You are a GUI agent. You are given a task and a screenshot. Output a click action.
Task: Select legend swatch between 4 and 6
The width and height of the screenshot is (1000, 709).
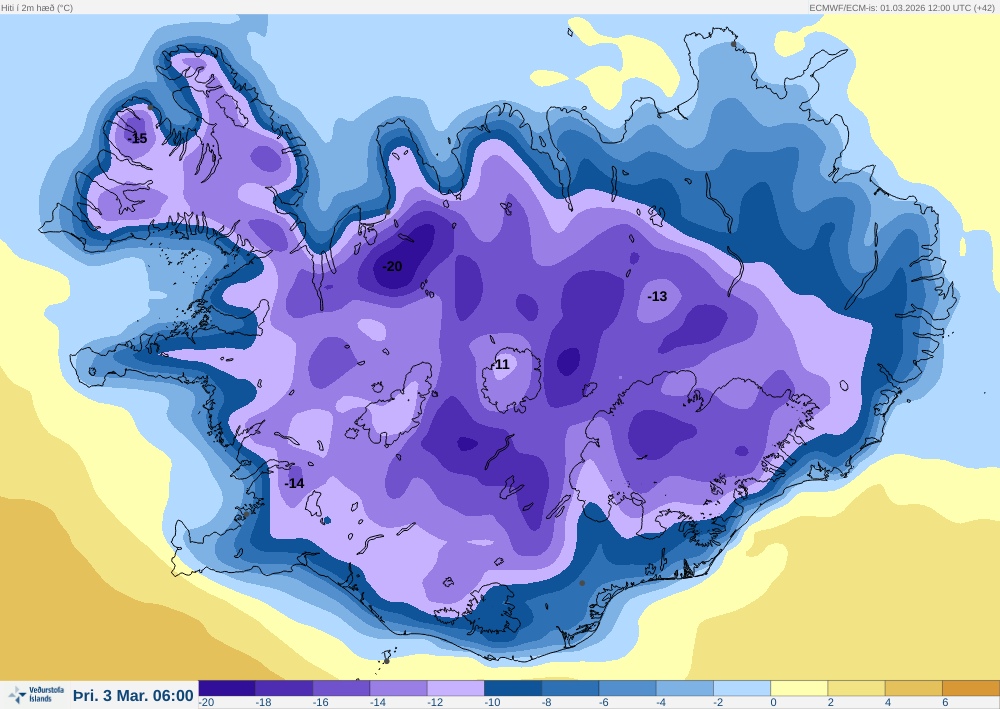click(x=913, y=688)
